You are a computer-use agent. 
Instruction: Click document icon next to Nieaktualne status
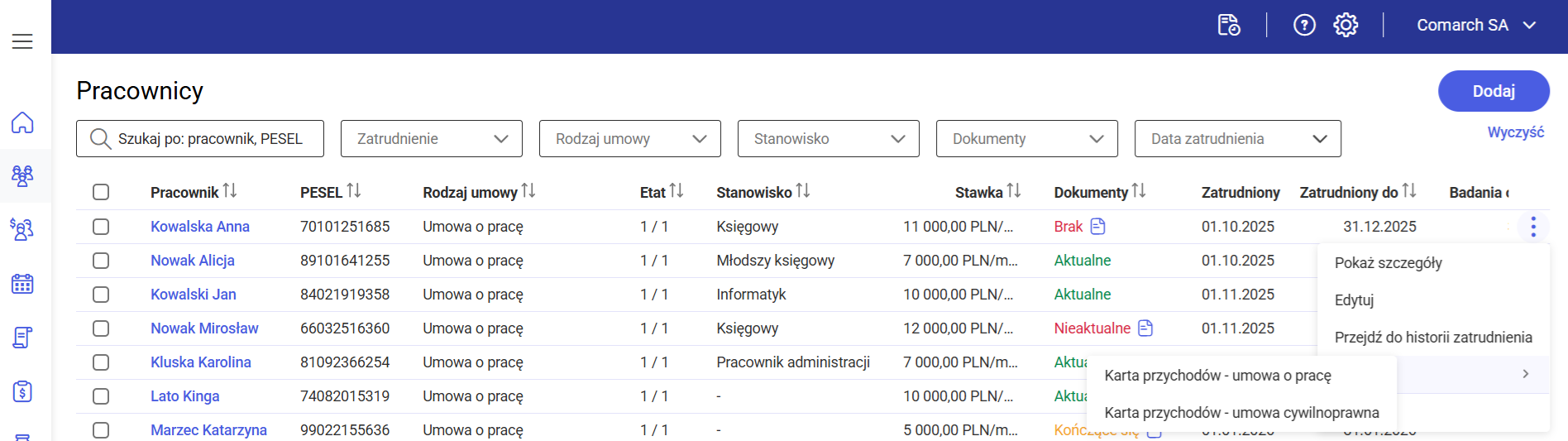(1145, 328)
